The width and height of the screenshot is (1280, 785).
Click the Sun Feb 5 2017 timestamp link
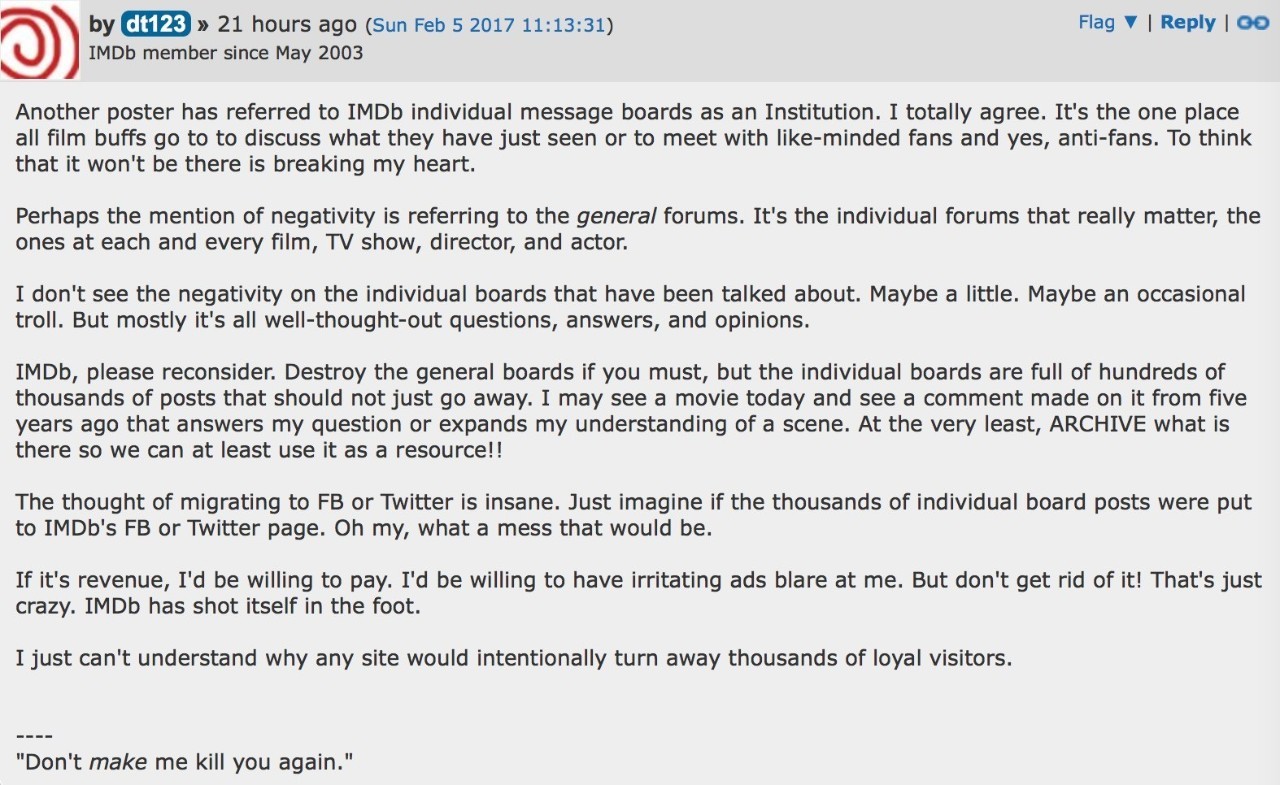(489, 25)
